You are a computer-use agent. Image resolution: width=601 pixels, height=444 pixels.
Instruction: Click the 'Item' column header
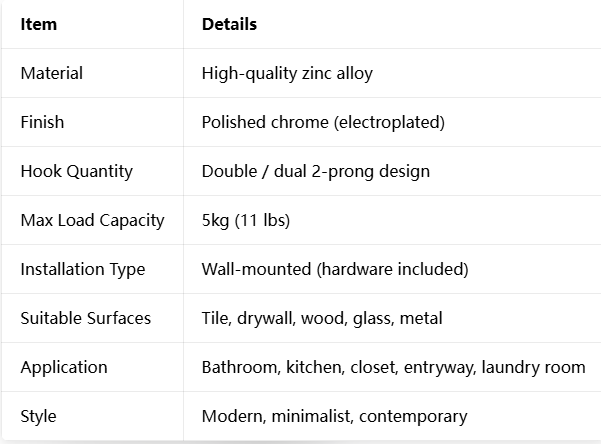point(38,24)
